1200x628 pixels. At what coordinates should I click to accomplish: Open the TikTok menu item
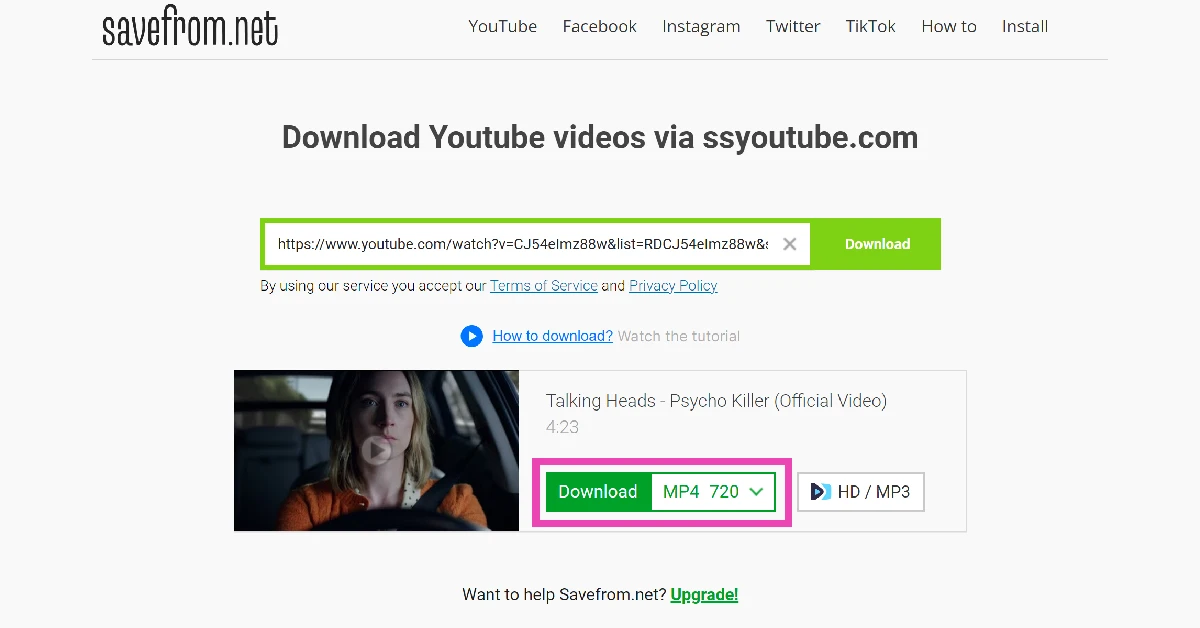(871, 27)
